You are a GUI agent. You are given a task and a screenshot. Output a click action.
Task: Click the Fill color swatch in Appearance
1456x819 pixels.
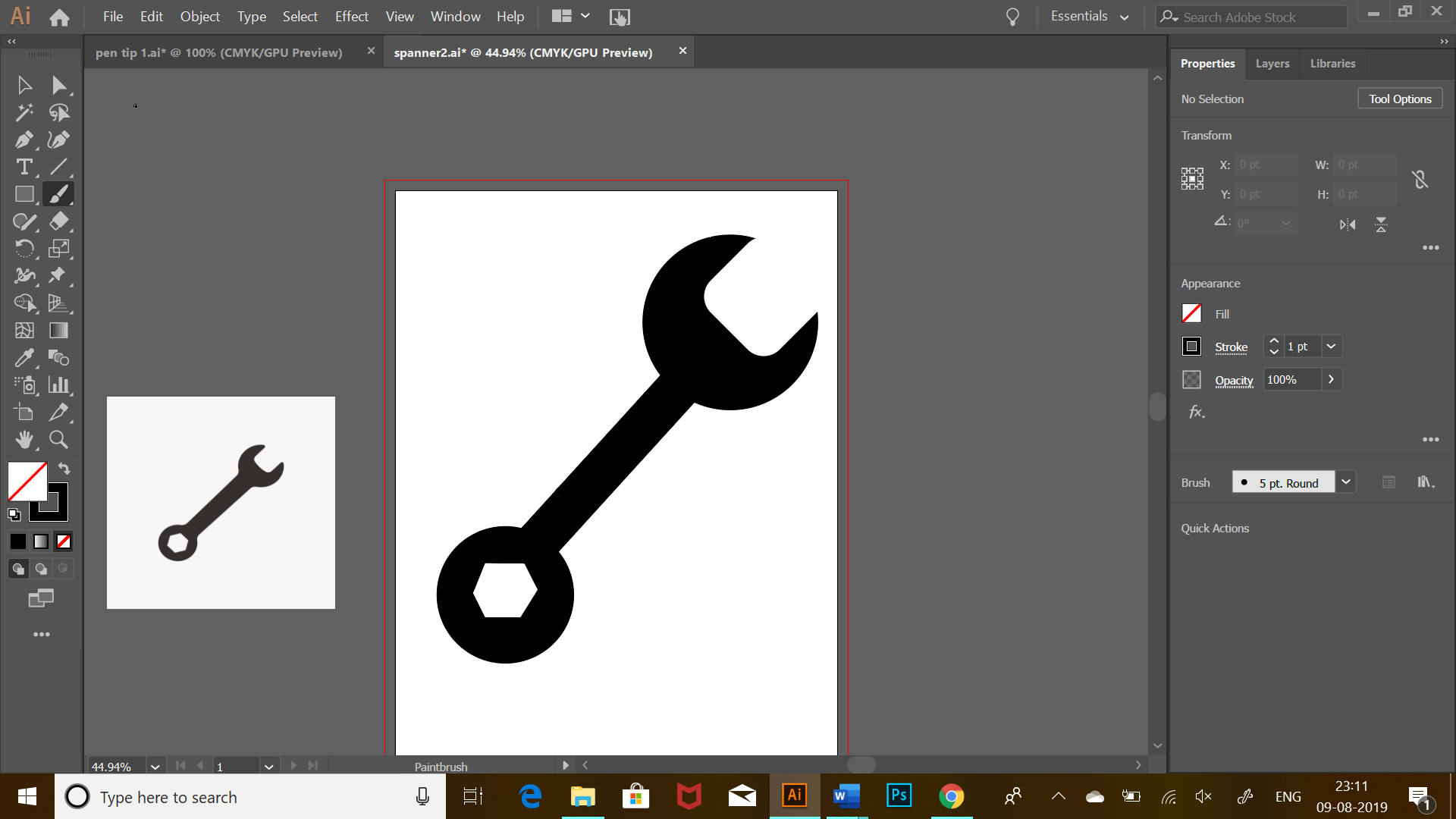point(1191,314)
